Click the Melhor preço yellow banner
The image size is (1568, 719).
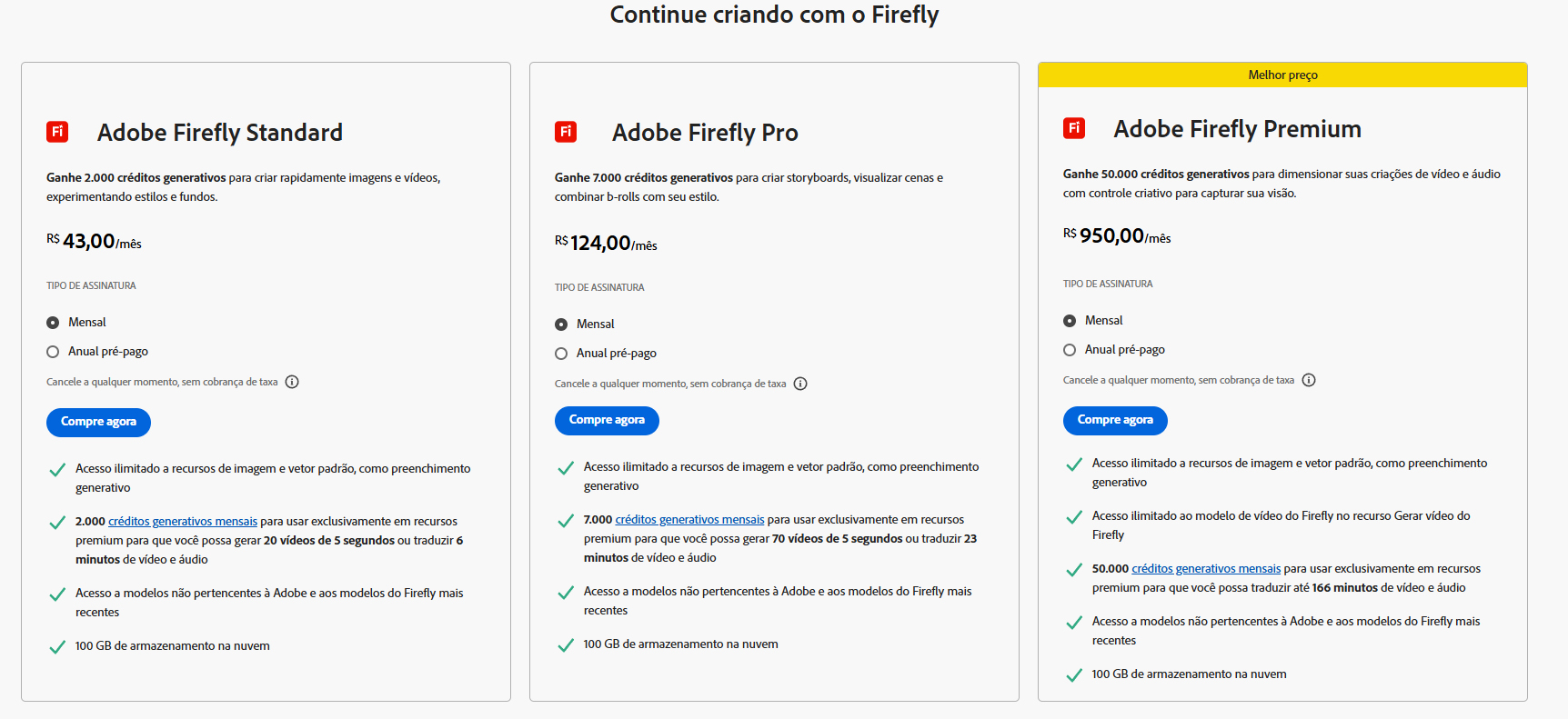pos(1282,75)
